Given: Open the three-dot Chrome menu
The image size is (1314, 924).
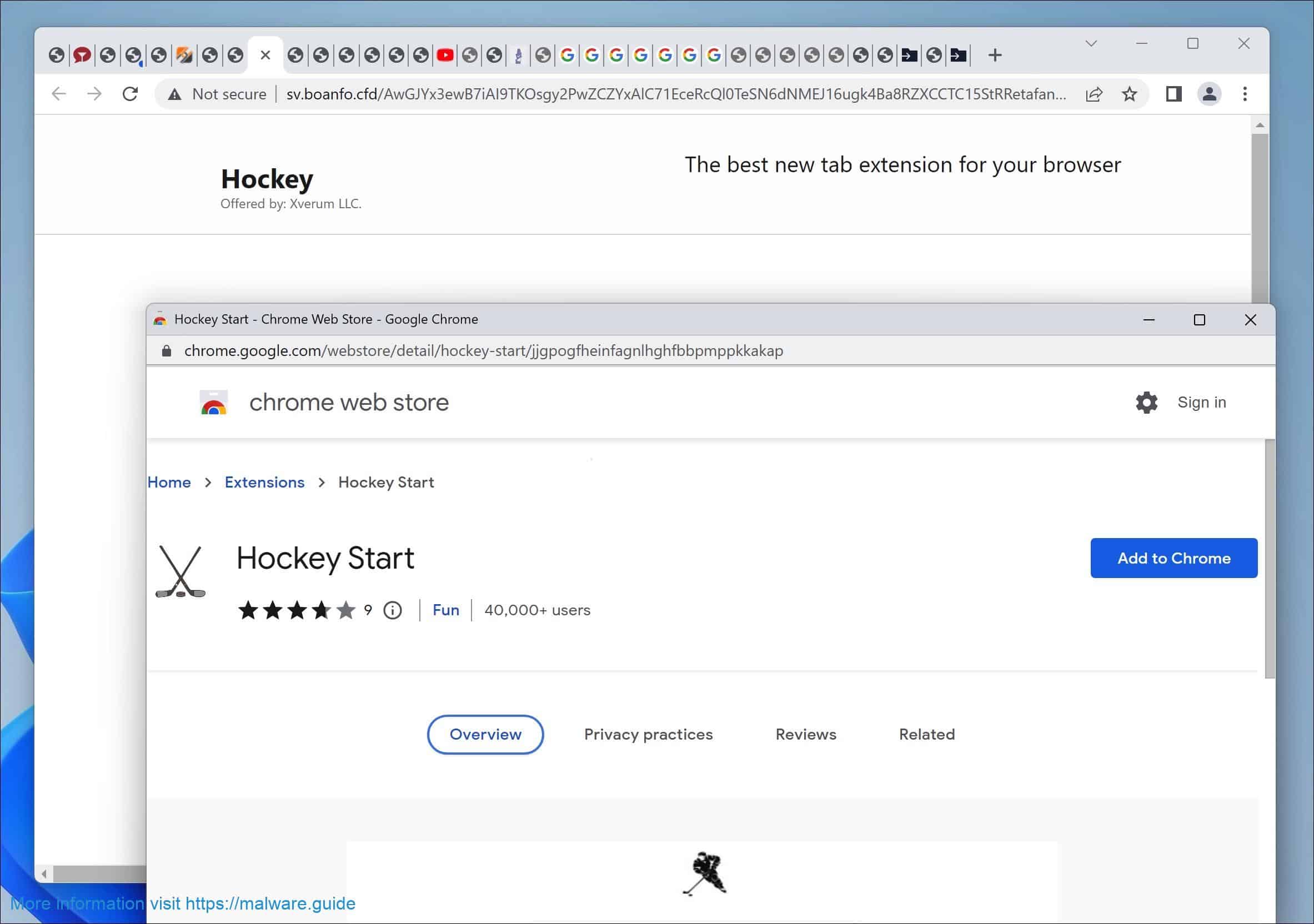Looking at the screenshot, I should tap(1245, 94).
